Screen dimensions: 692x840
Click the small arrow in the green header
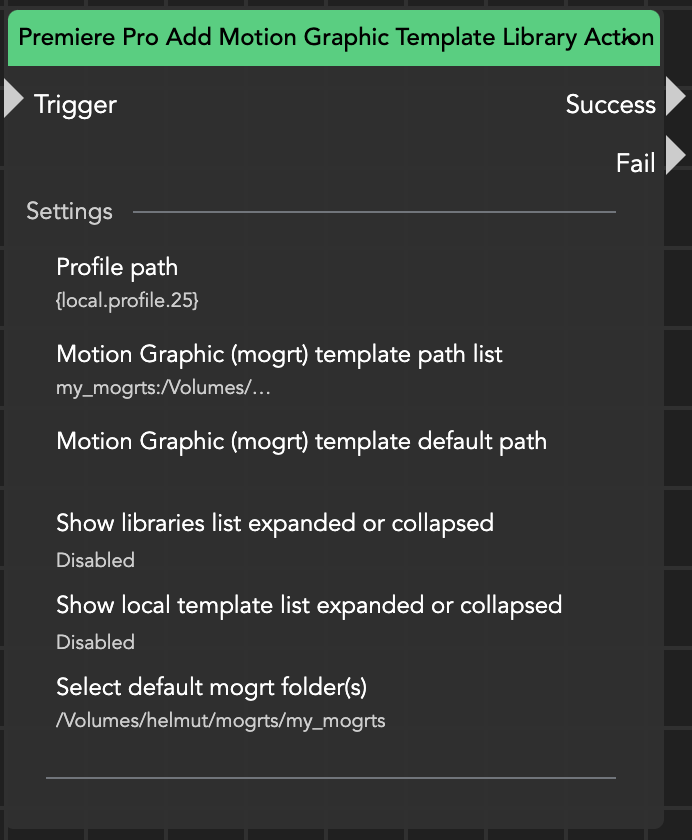[x=630, y=38]
